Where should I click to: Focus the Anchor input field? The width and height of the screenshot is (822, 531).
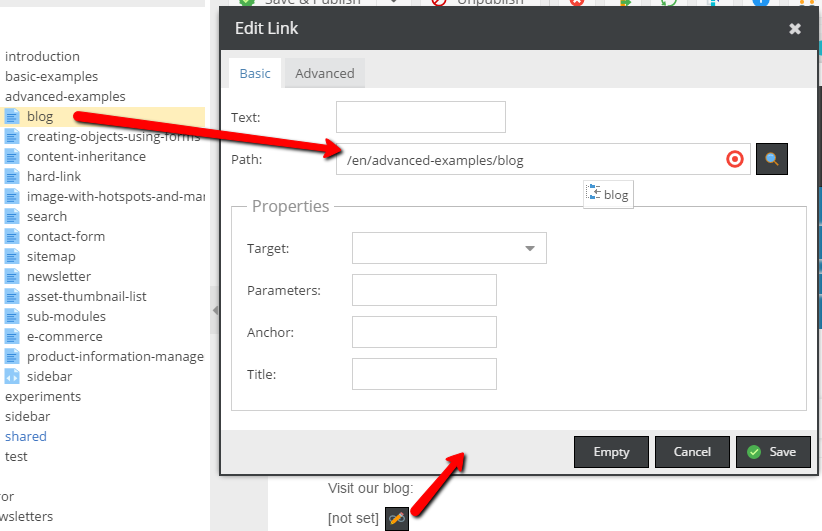coord(424,332)
